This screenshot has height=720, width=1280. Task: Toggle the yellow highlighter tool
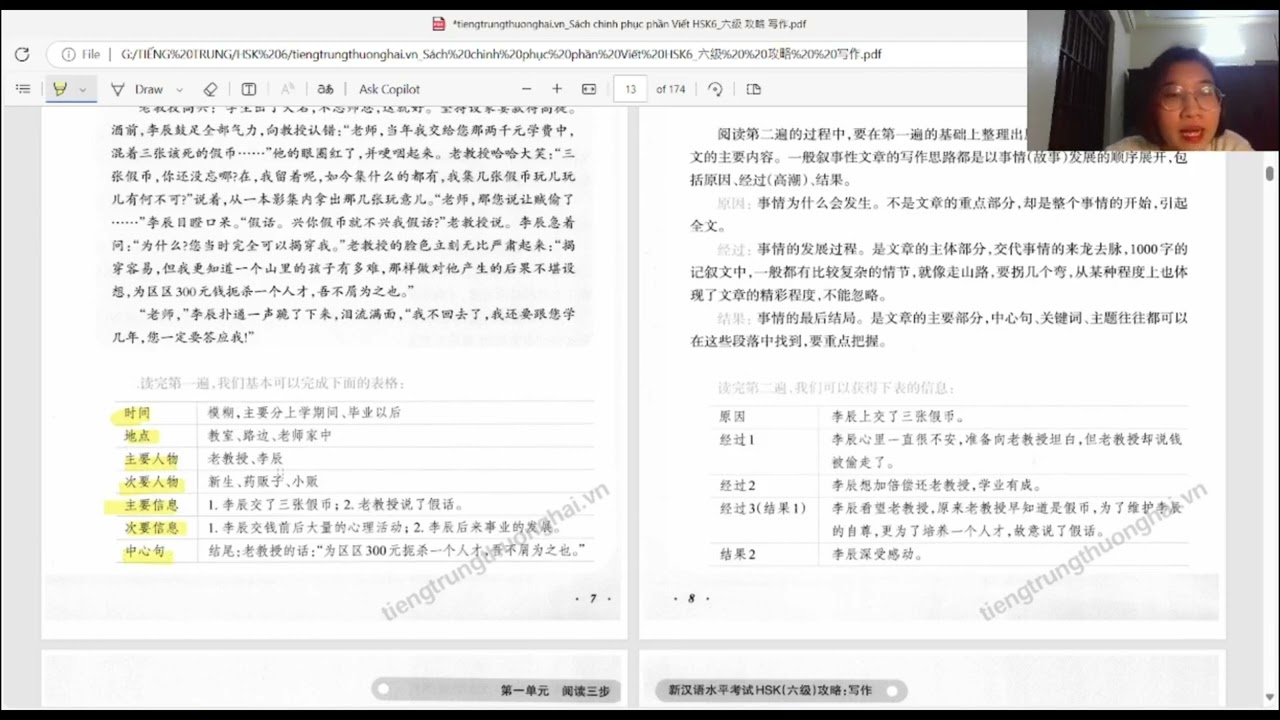click(60, 89)
